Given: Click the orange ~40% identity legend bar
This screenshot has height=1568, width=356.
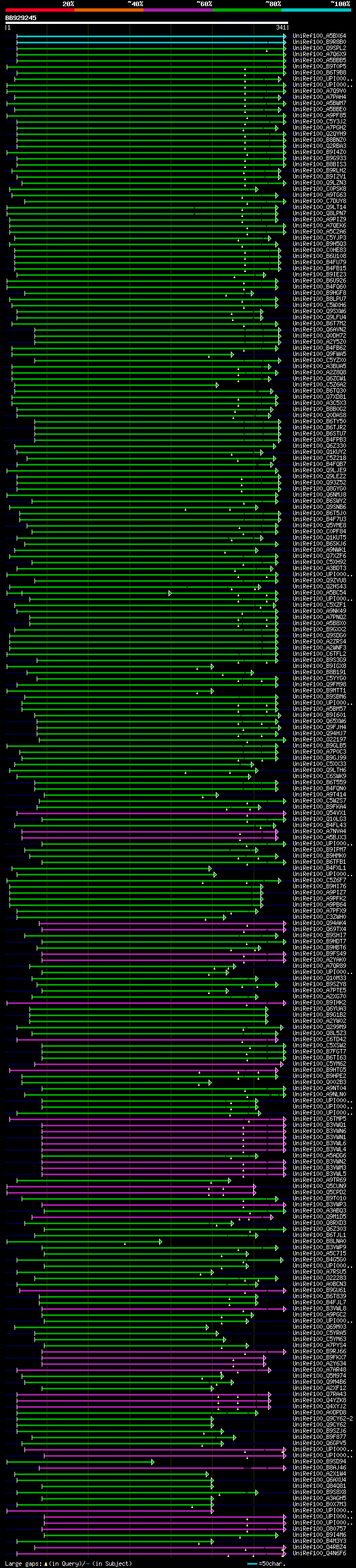Looking at the screenshot, I should 109,10.
